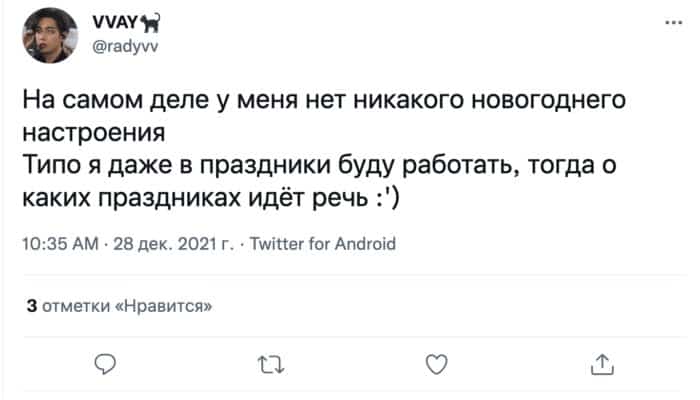Click the tweet line starting На самом деле
This screenshot has width=700, height=400.
click(x=324, y=100)
